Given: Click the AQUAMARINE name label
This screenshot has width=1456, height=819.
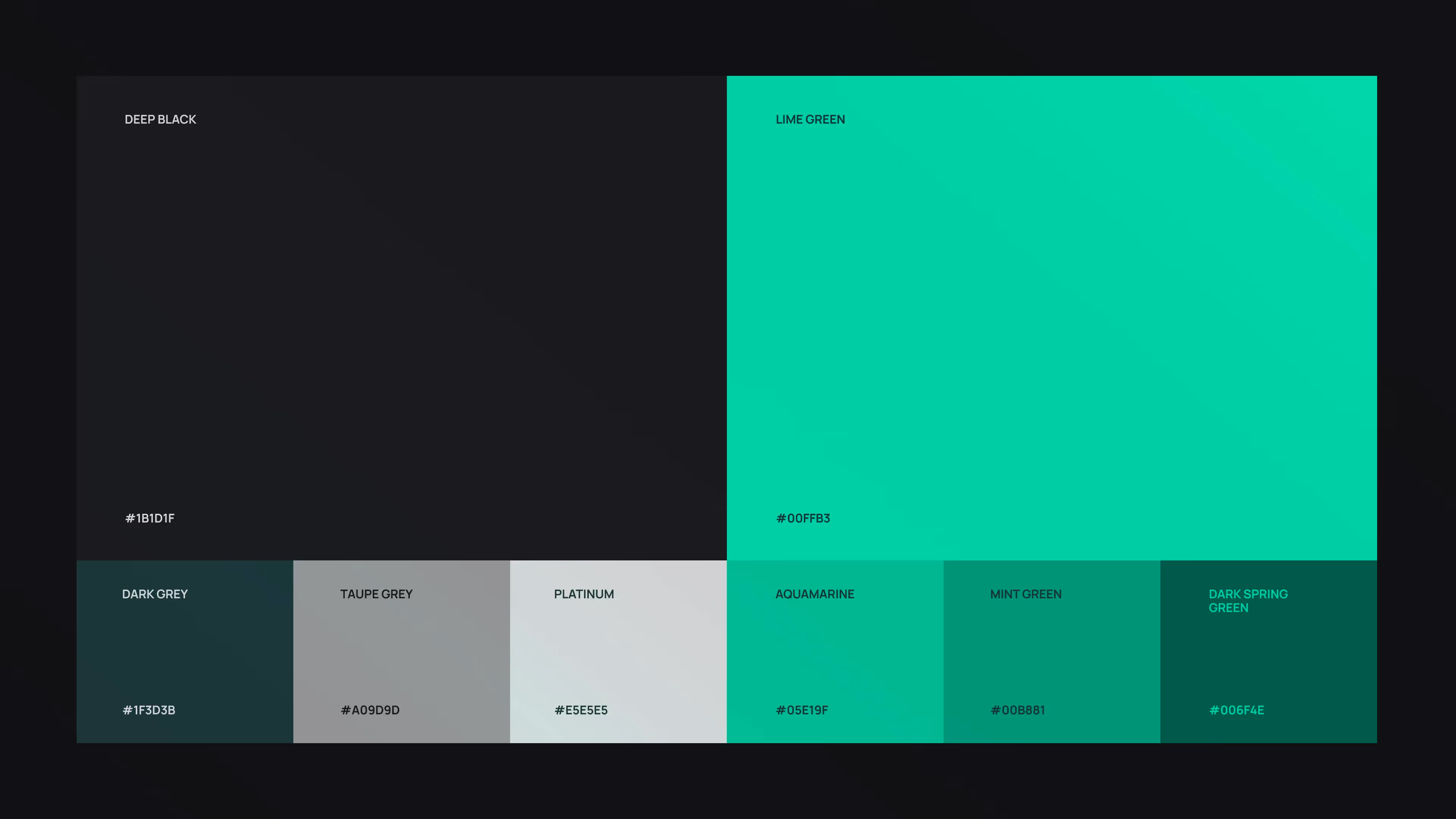Looking at the screenshot, I should point(814,594).
